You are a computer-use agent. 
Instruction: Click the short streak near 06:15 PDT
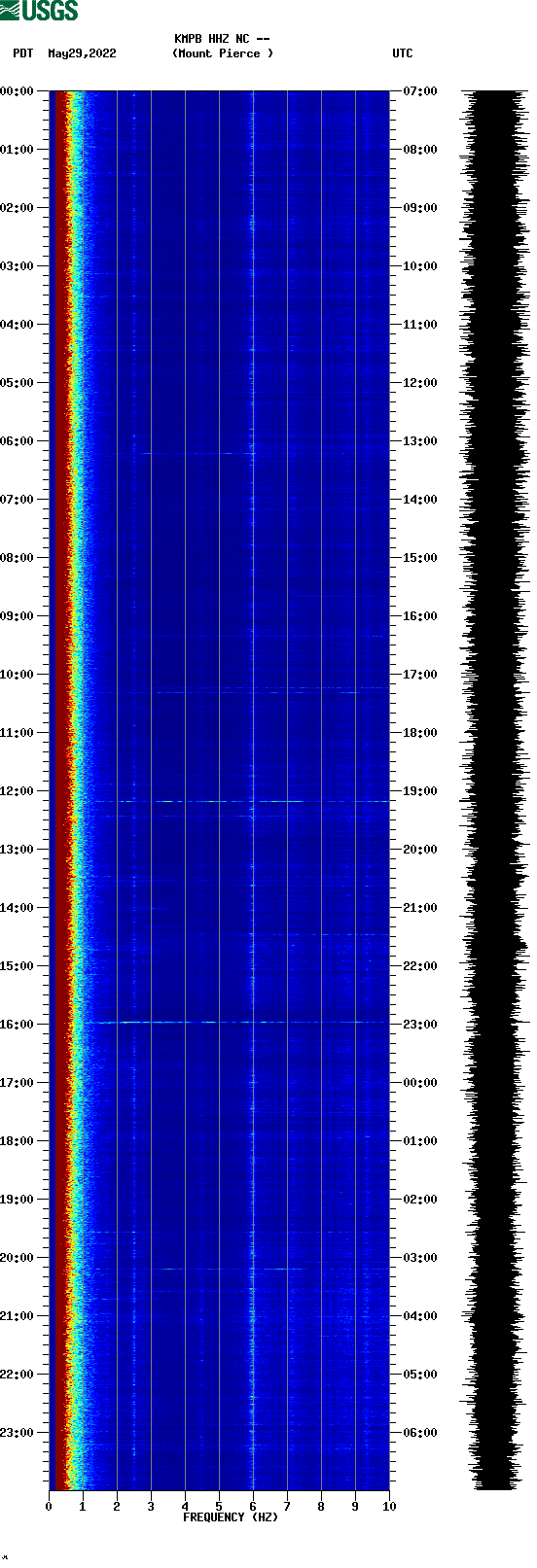pos(197,453)
